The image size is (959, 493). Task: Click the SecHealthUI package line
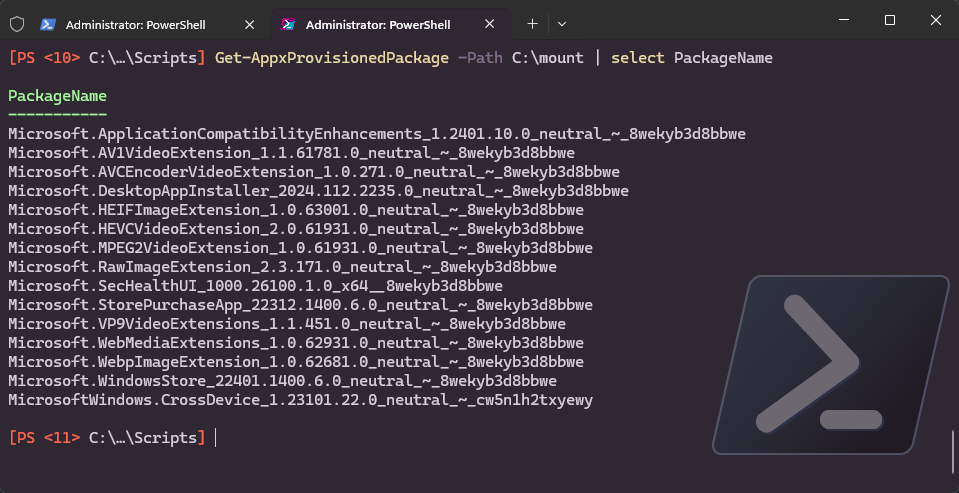coord(255,286)
